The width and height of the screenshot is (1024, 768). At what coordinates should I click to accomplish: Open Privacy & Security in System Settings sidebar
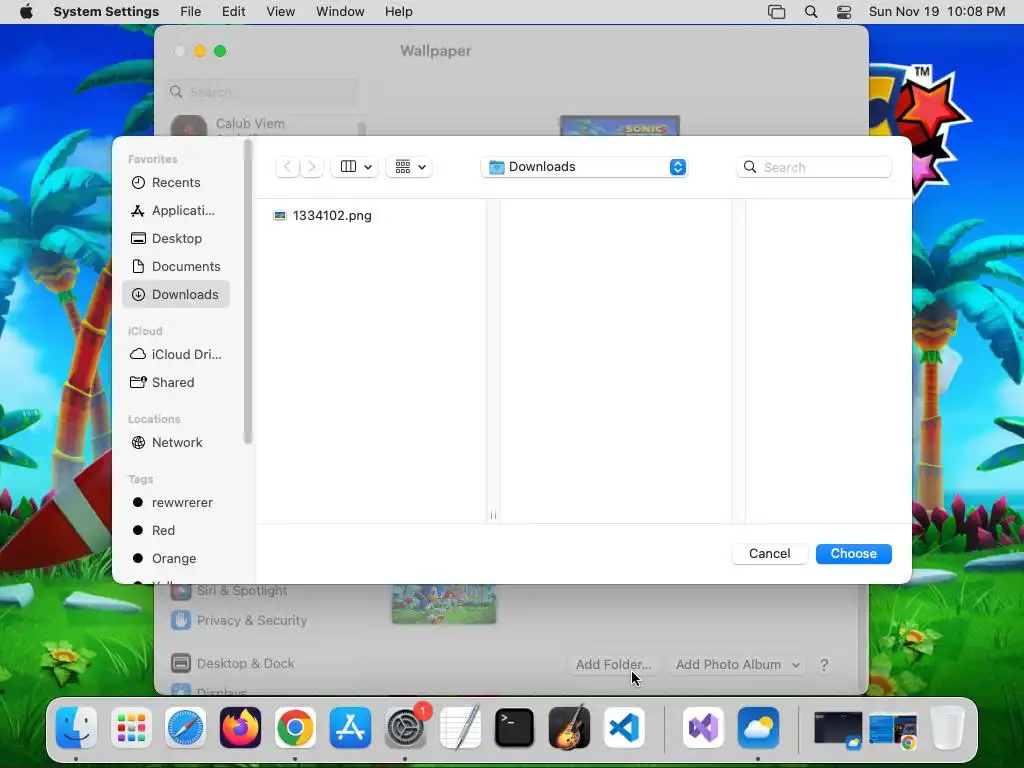[x=239, y=620]
